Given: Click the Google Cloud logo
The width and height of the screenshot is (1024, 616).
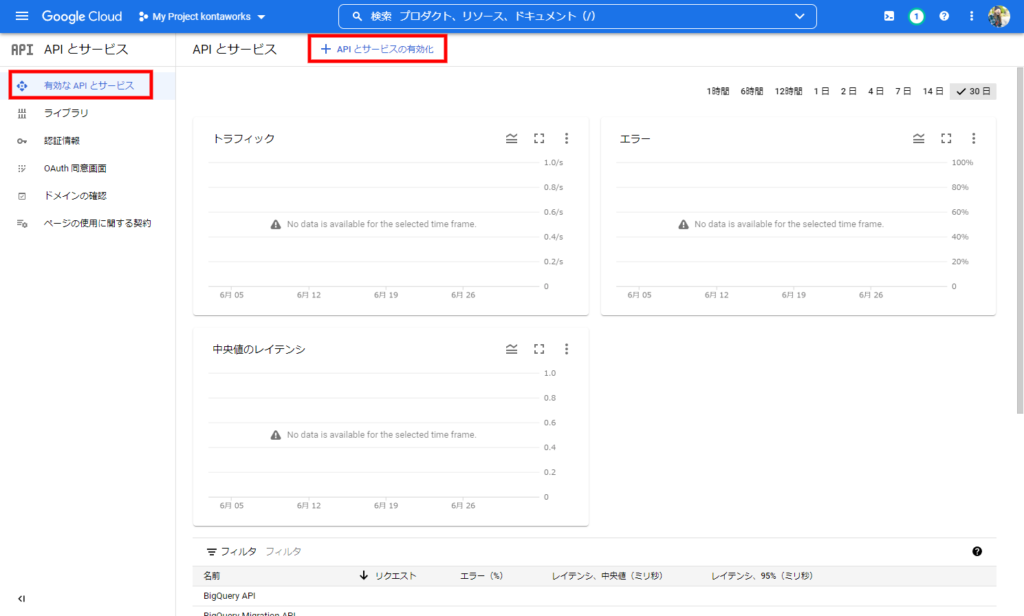Looking at the screenshot, I should tap(82, 16).
